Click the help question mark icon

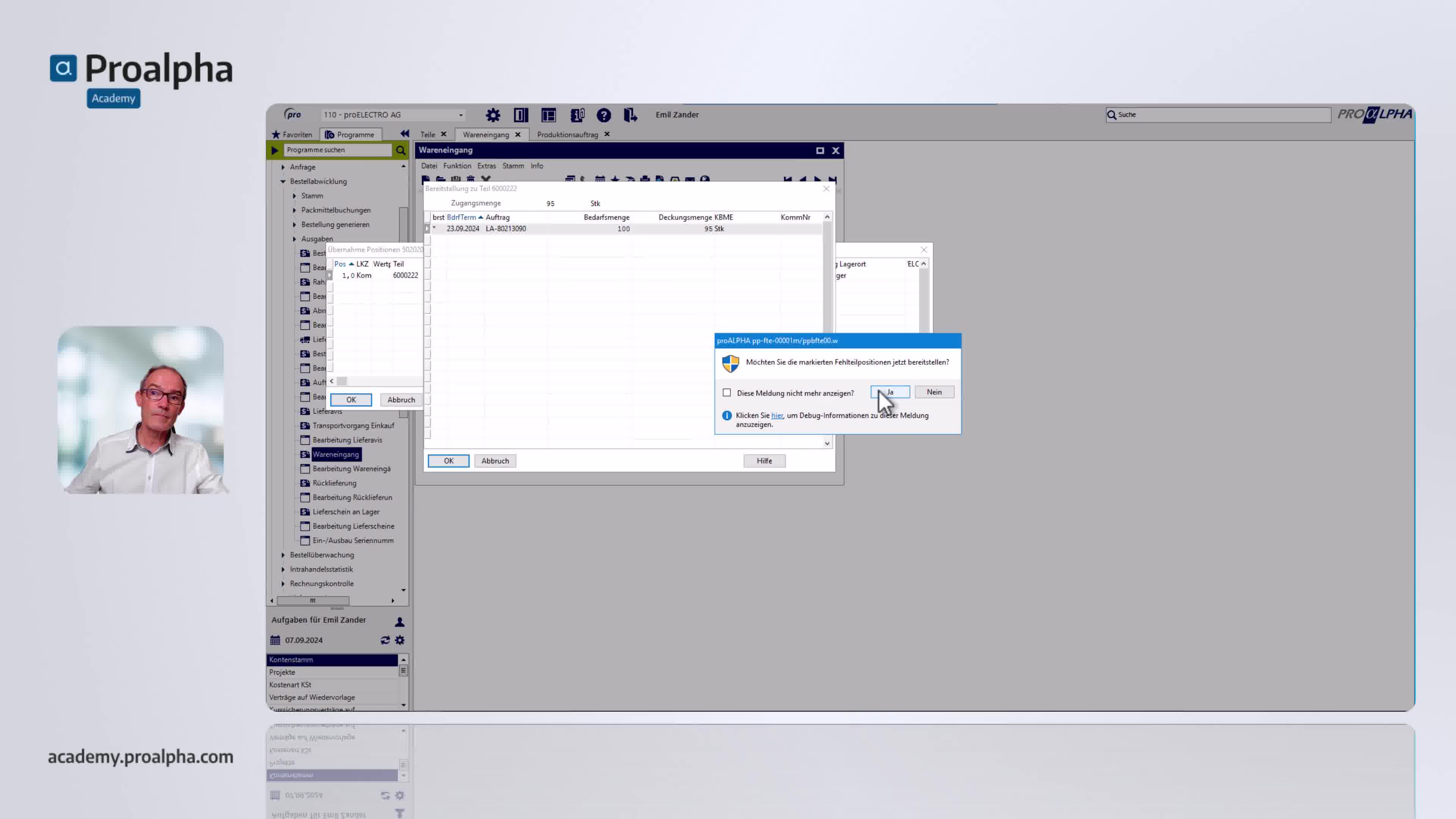(x=604, y=115)
